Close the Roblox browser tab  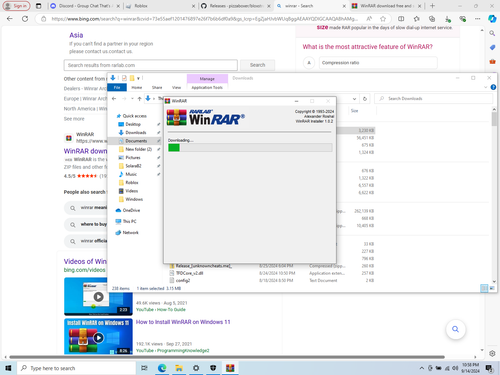point(194,6)
